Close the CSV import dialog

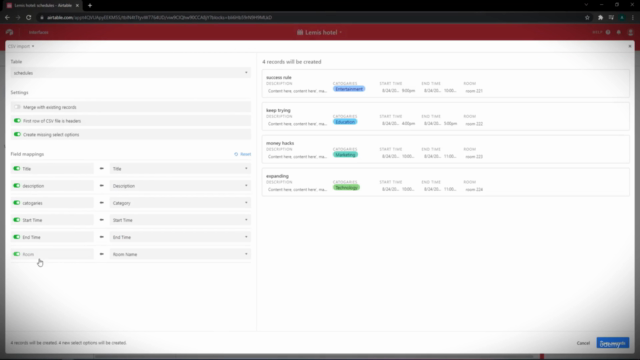[630, 46]
